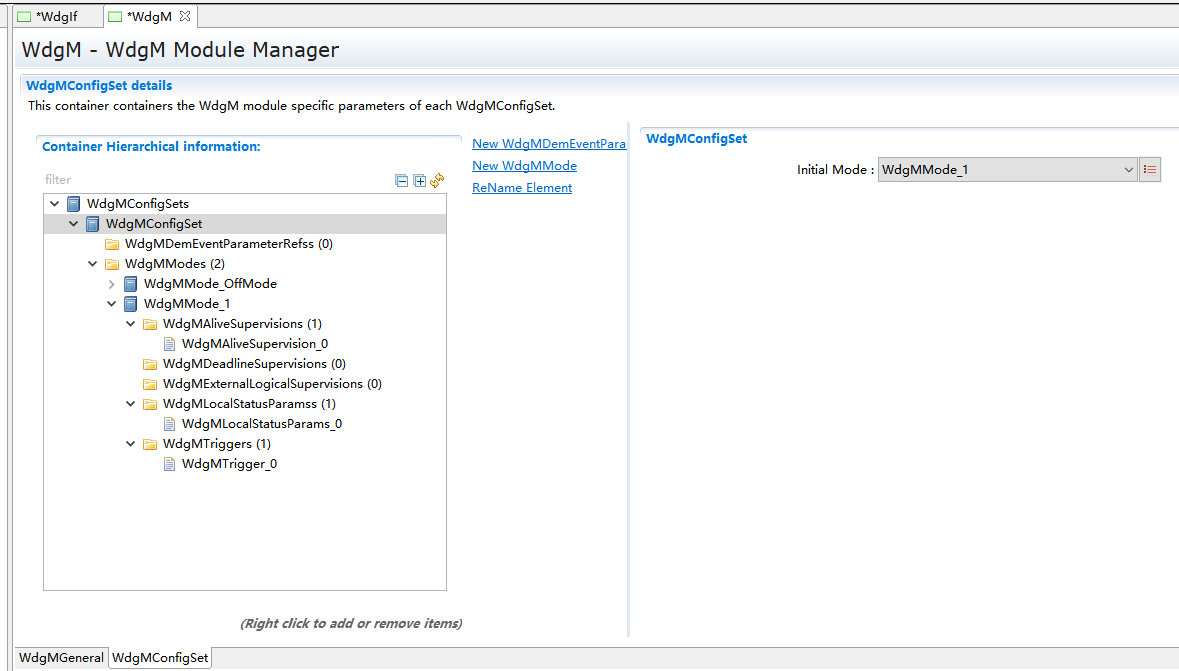
Task: Click the filter text field
Action: [x=200, y=180]
